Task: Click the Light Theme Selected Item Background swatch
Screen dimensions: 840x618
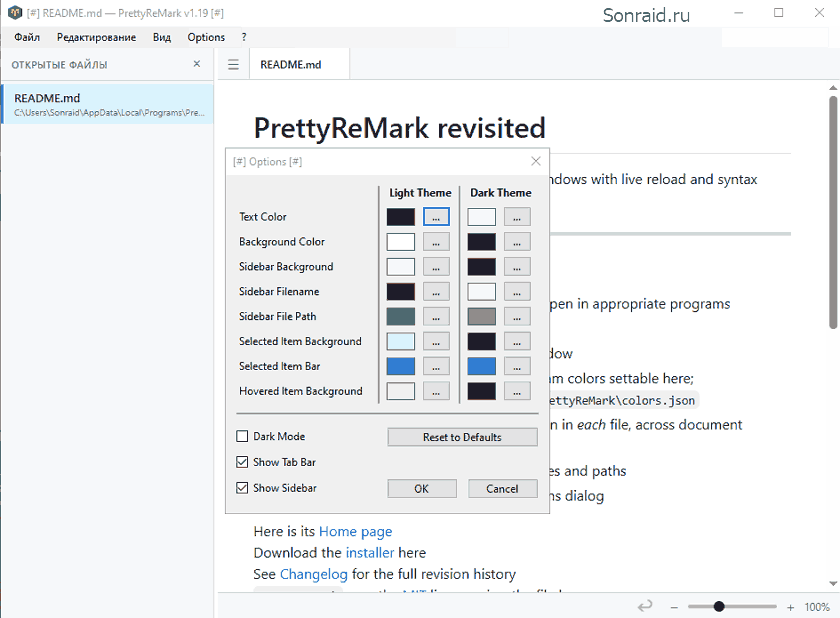Action: pos(401,341)
